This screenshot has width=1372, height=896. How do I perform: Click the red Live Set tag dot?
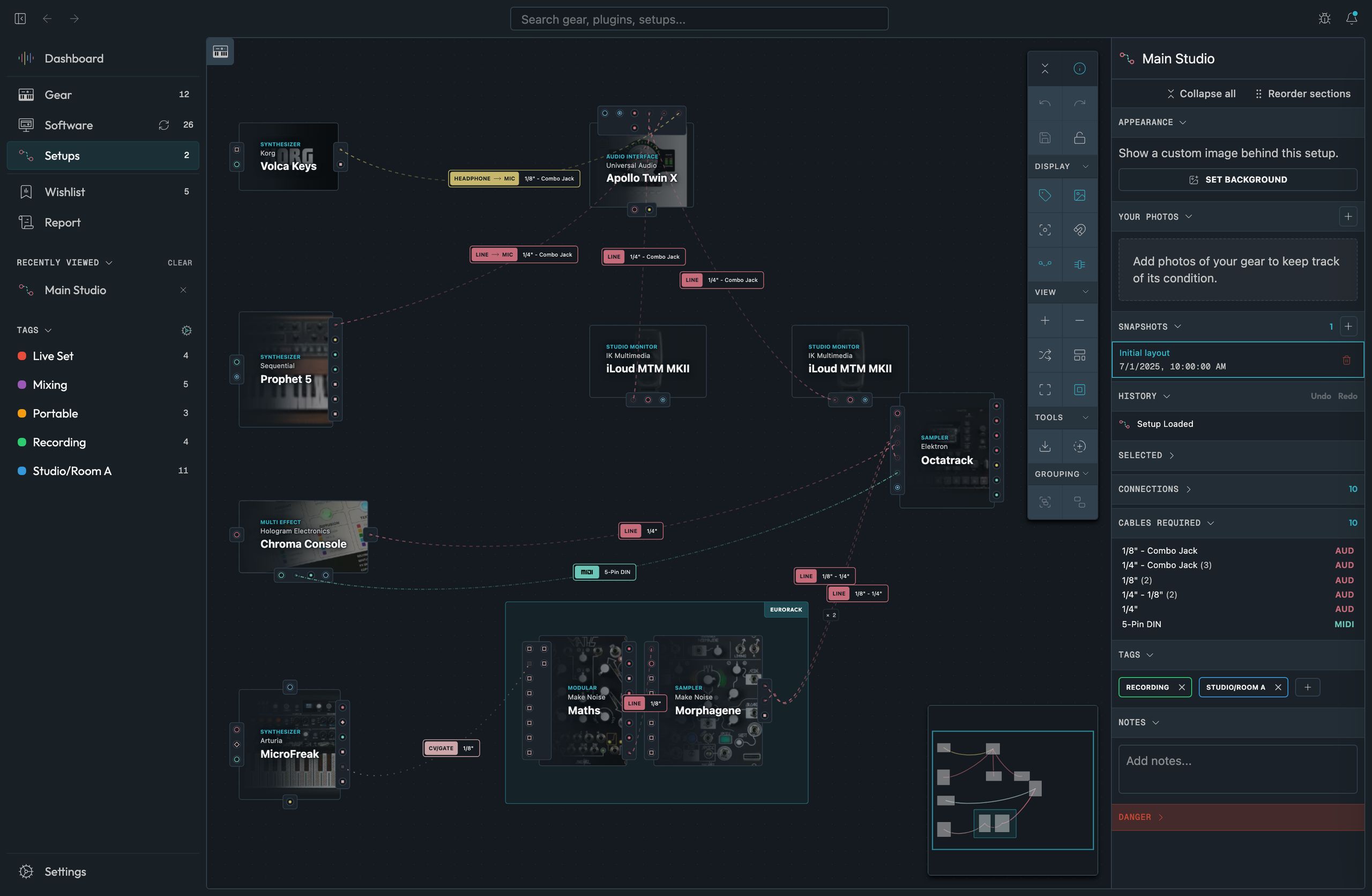pos(22,356)
